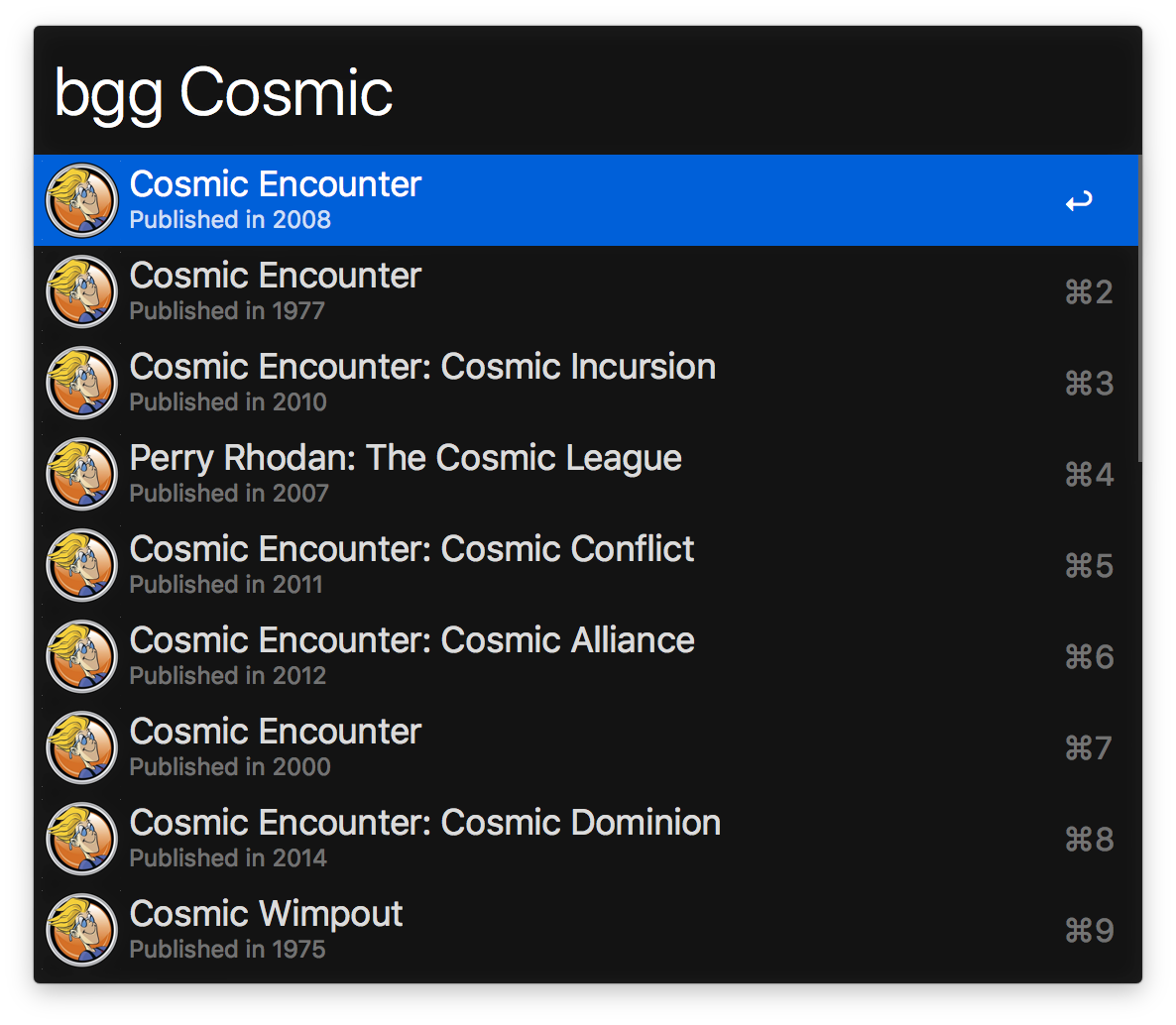Click the return arrow on the highlighted row
1176x1025 pixels.
(1079, 201)
